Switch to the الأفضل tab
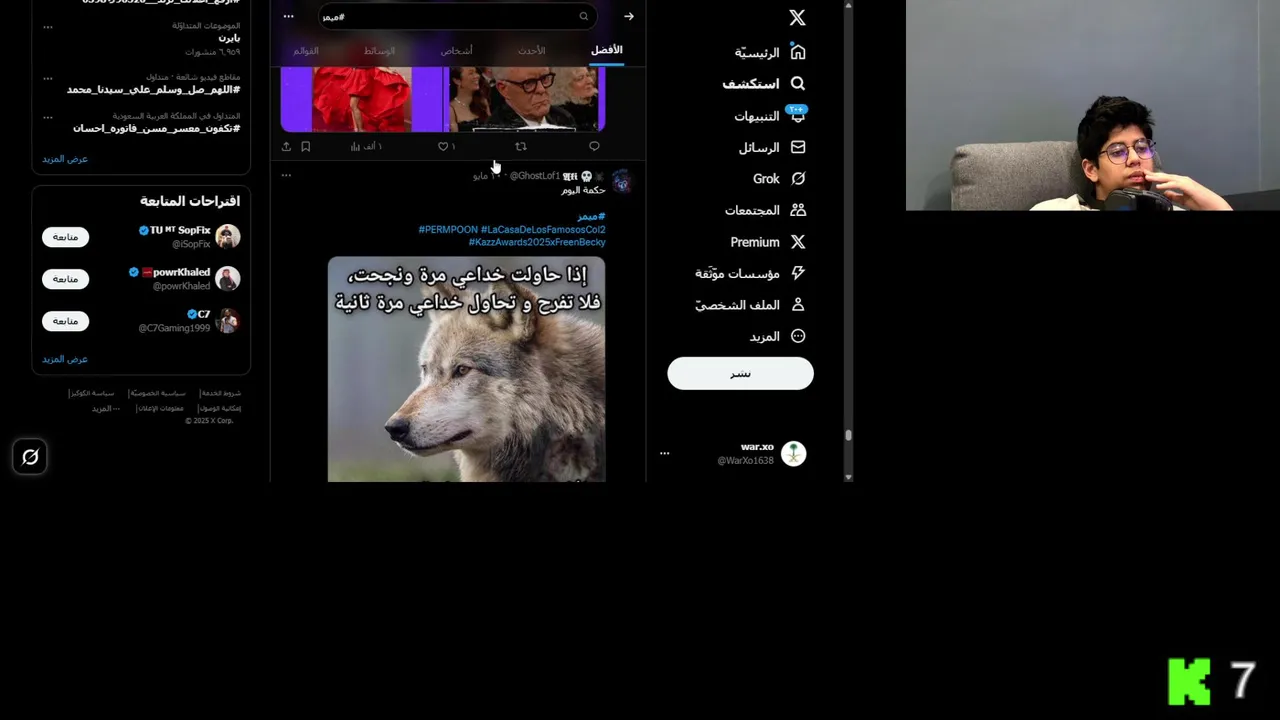Screen dimensions: 1280x720 (606, 50)
